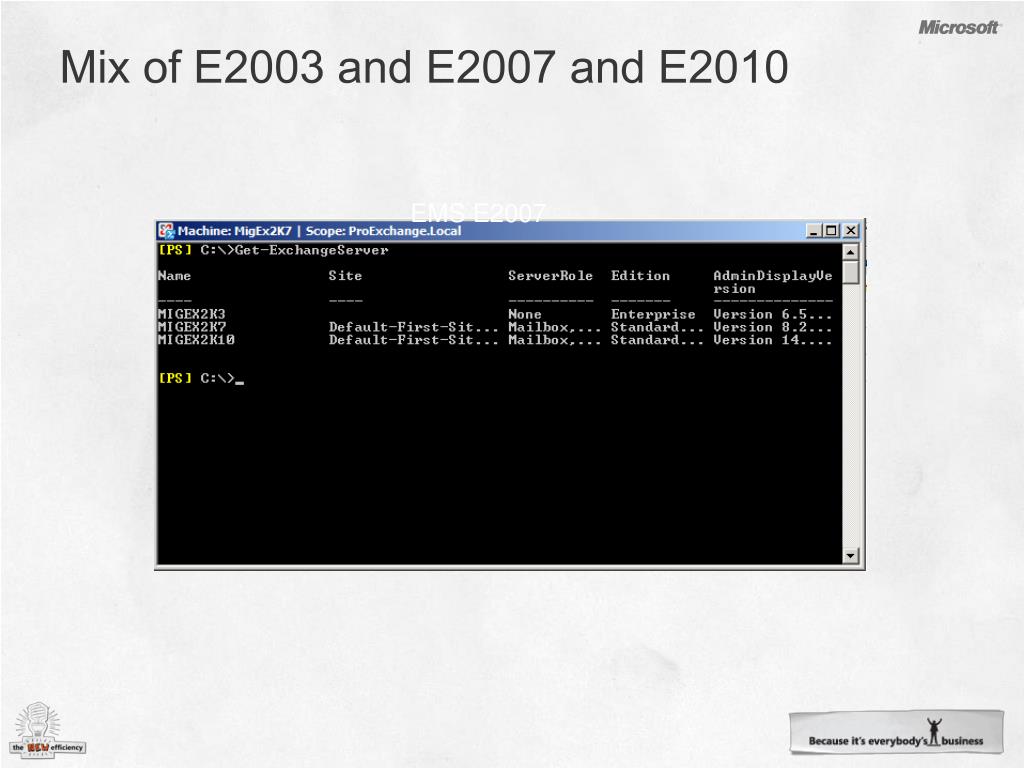
Task: Click 'Version 6.5...' in the MIGEX2K3 row
Action: (x=773, y=314)
